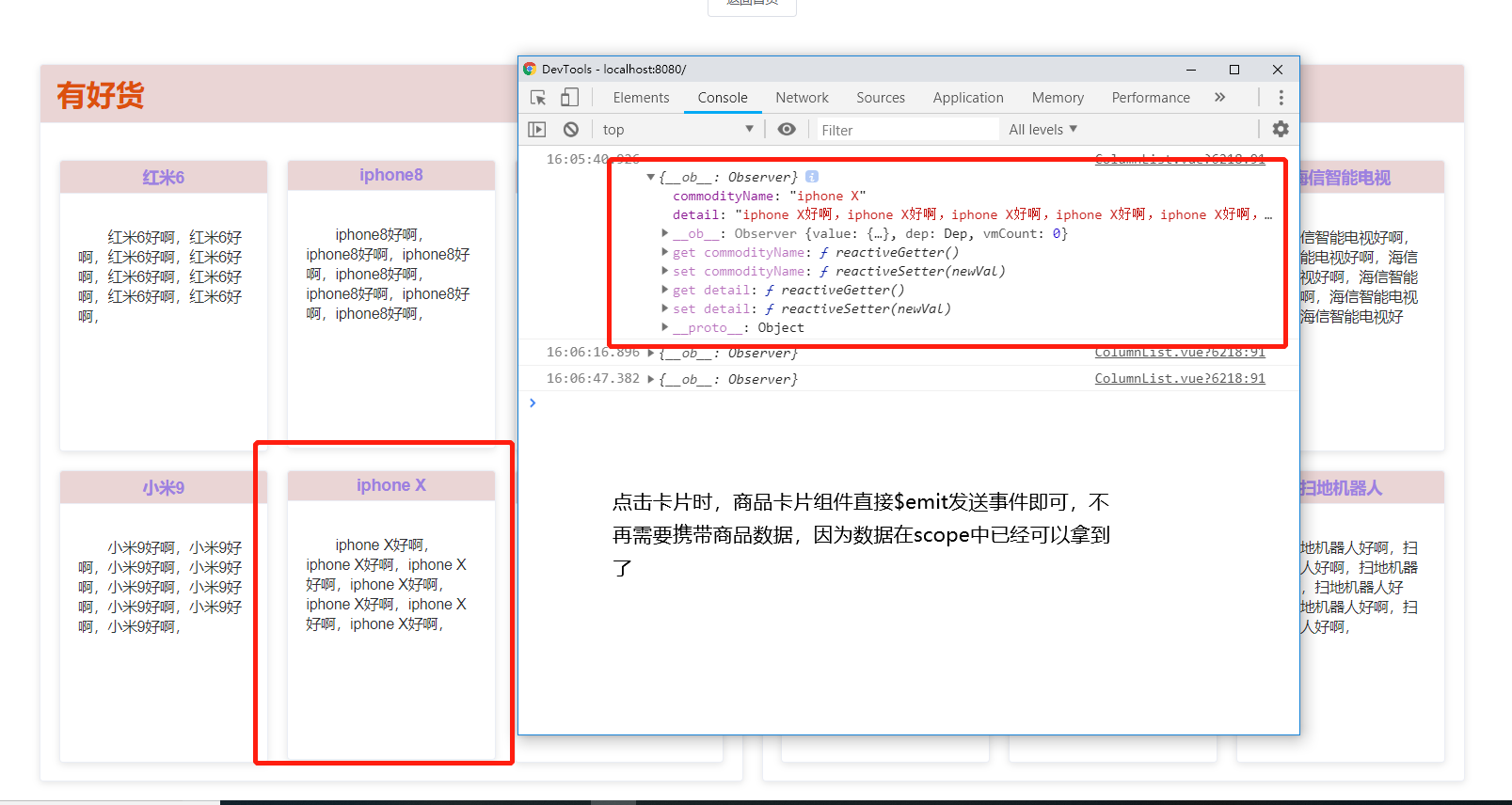Show console sidebar icon
Image resolution: width=1512 pixels, height=805 pixels.
tap(537, 130)
